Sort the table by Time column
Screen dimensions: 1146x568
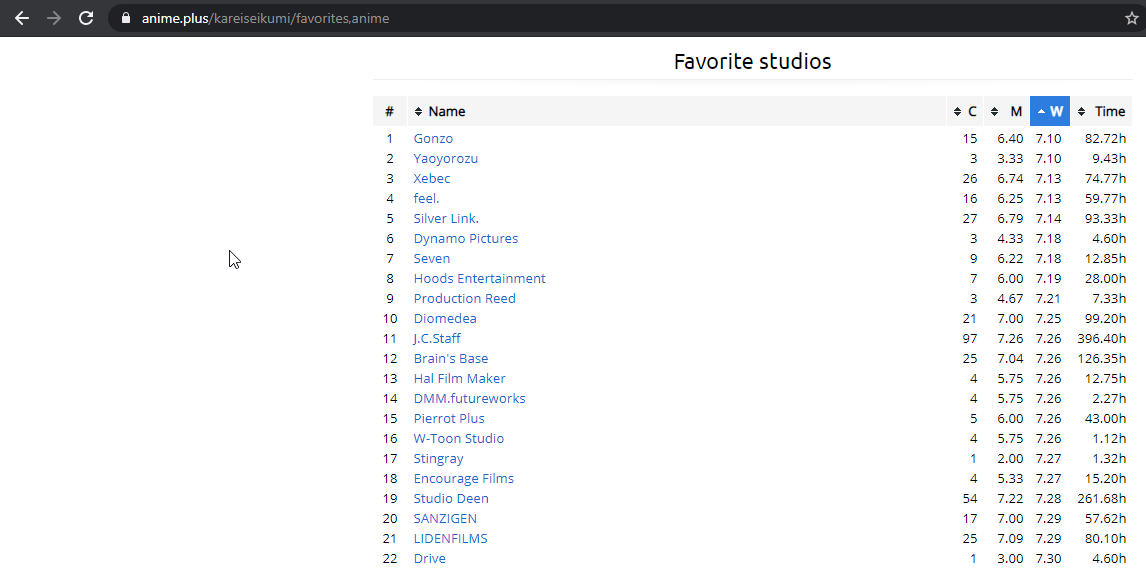tap(1102, 111)
